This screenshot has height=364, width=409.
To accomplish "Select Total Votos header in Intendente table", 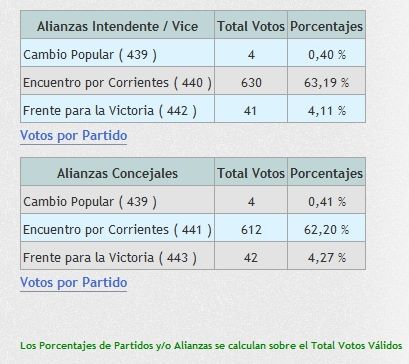I will (251, 26).
